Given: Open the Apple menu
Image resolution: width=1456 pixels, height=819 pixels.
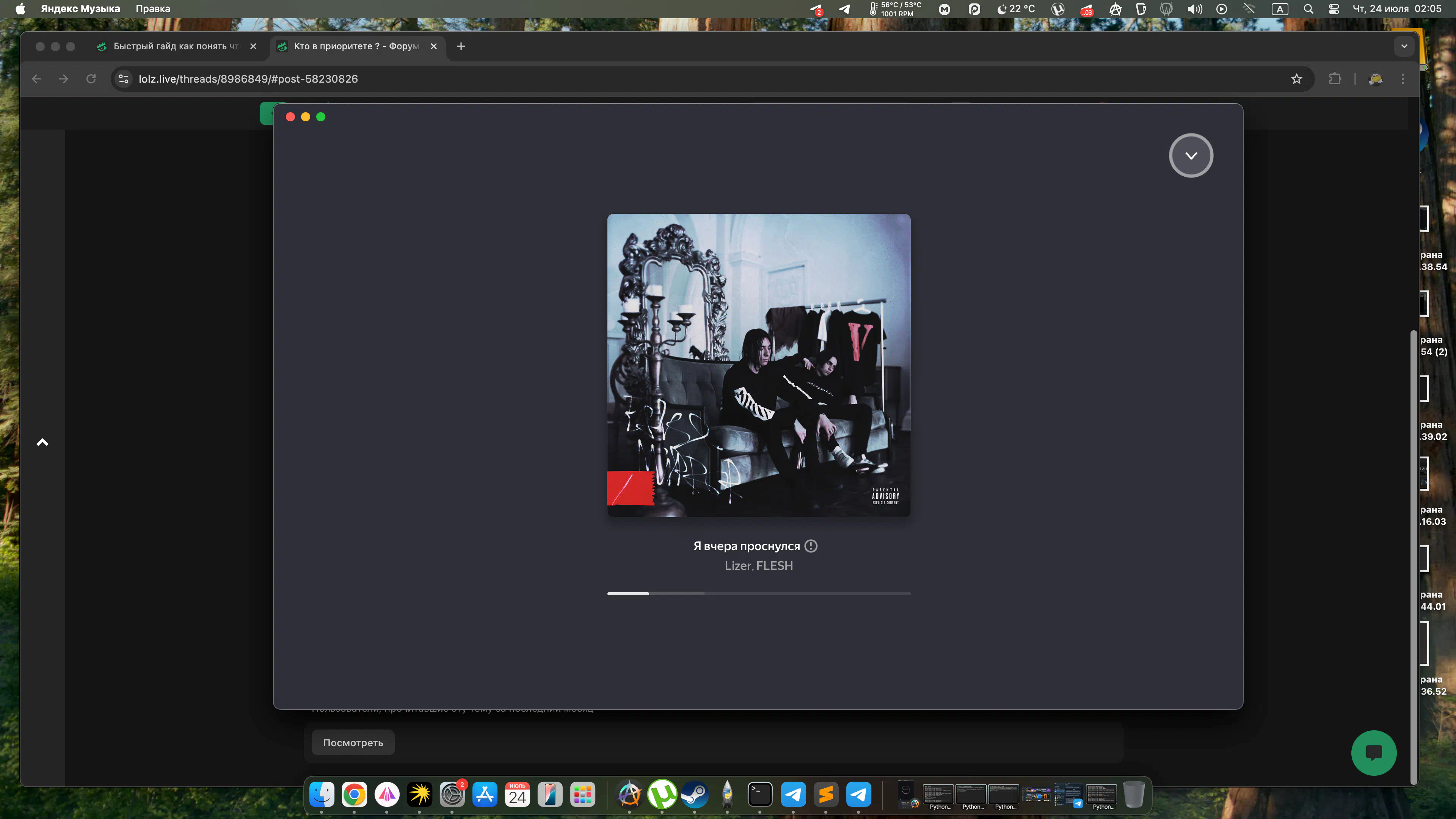Looking at the screenshot, I should pyautogui.click(x=20, y=8).
